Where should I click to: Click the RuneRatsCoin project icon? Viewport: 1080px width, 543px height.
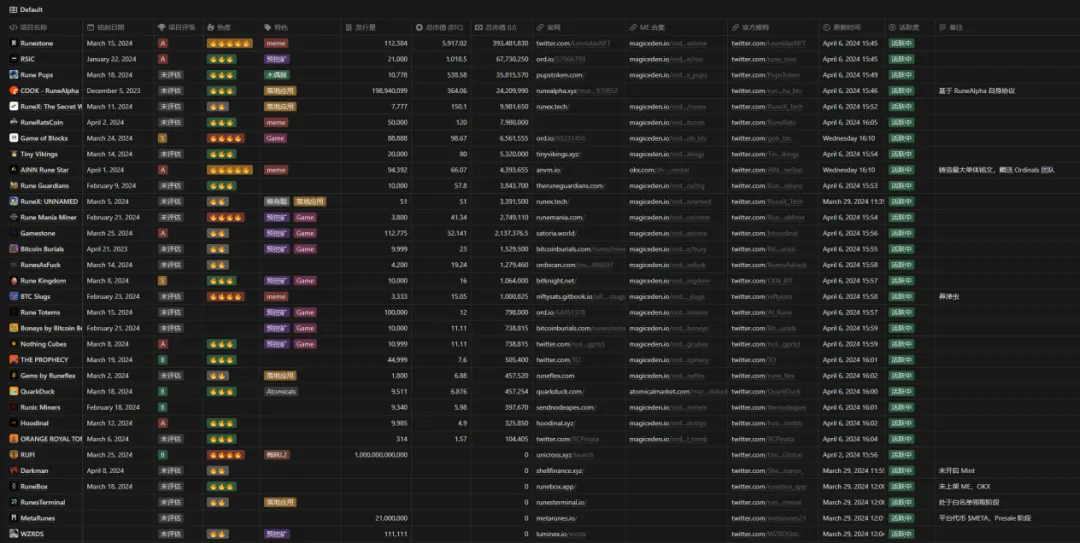point(14,123)
